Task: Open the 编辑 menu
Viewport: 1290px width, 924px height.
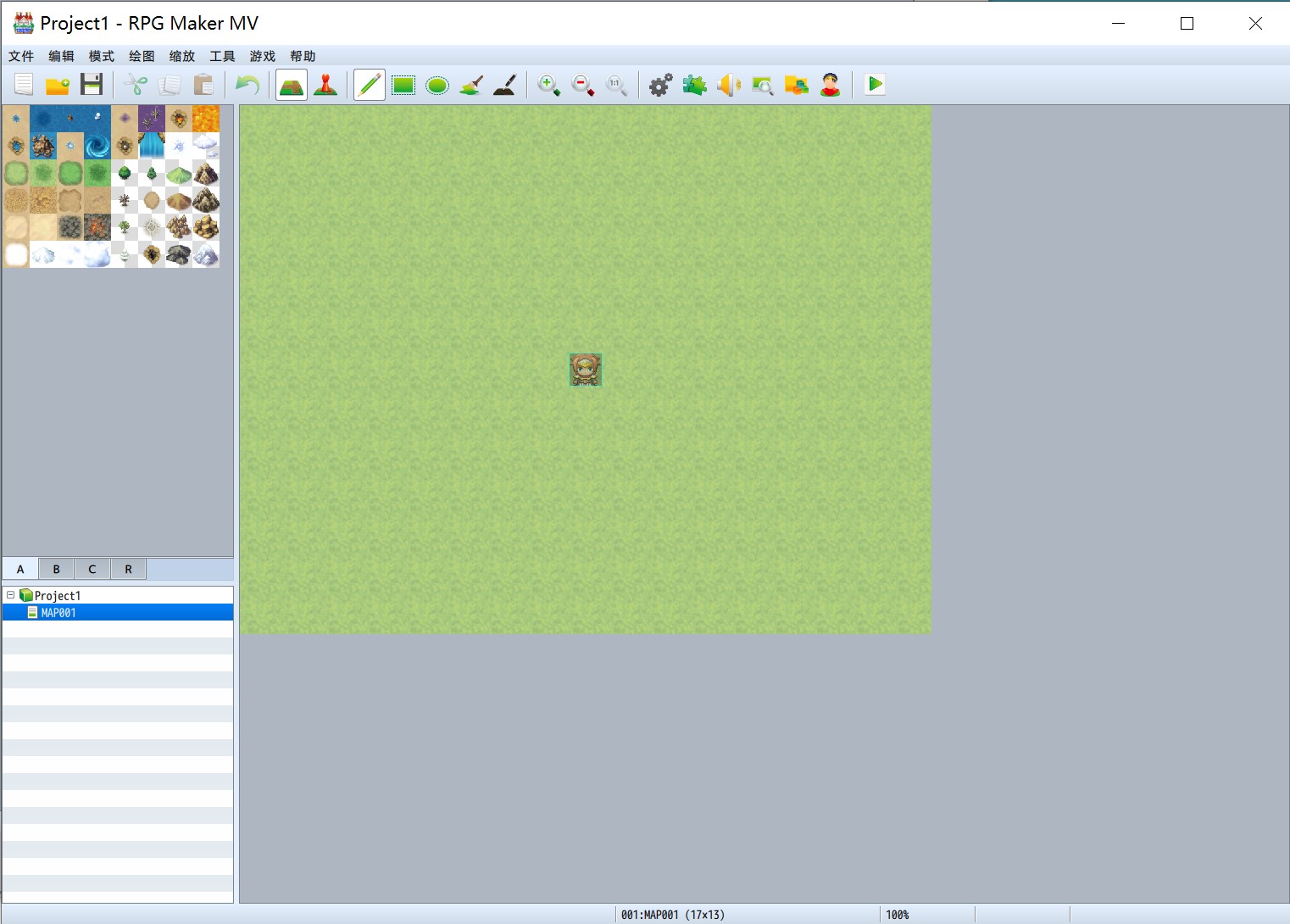Action: pos(61,56)
